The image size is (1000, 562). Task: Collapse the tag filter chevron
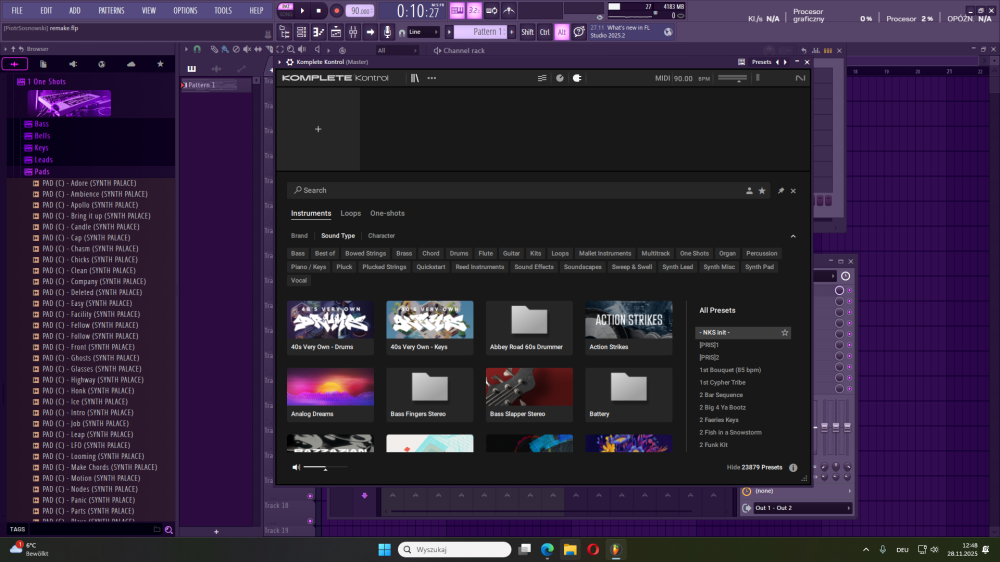pyautogui.click(x=793, y=236)
